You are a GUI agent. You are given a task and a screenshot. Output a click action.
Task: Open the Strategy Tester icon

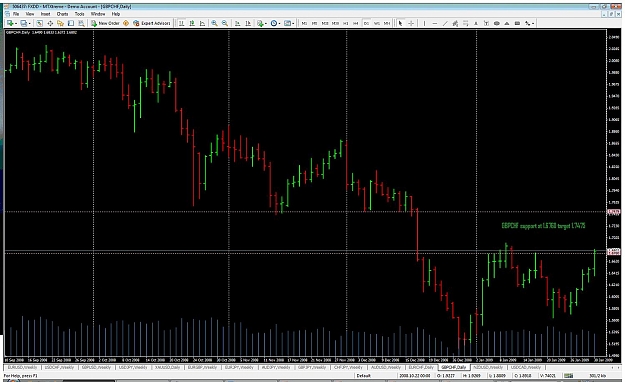pyautogui.click(x=81, y=23)
